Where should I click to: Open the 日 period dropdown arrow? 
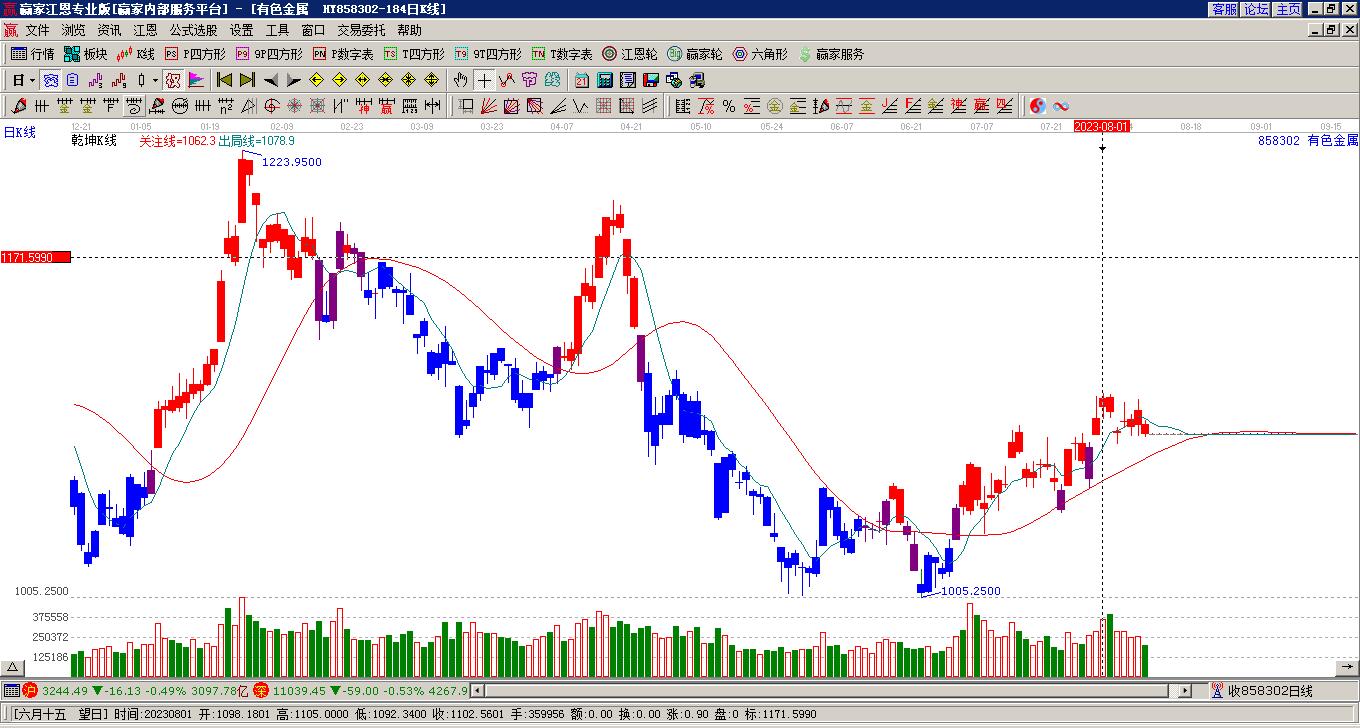(32, 80)
